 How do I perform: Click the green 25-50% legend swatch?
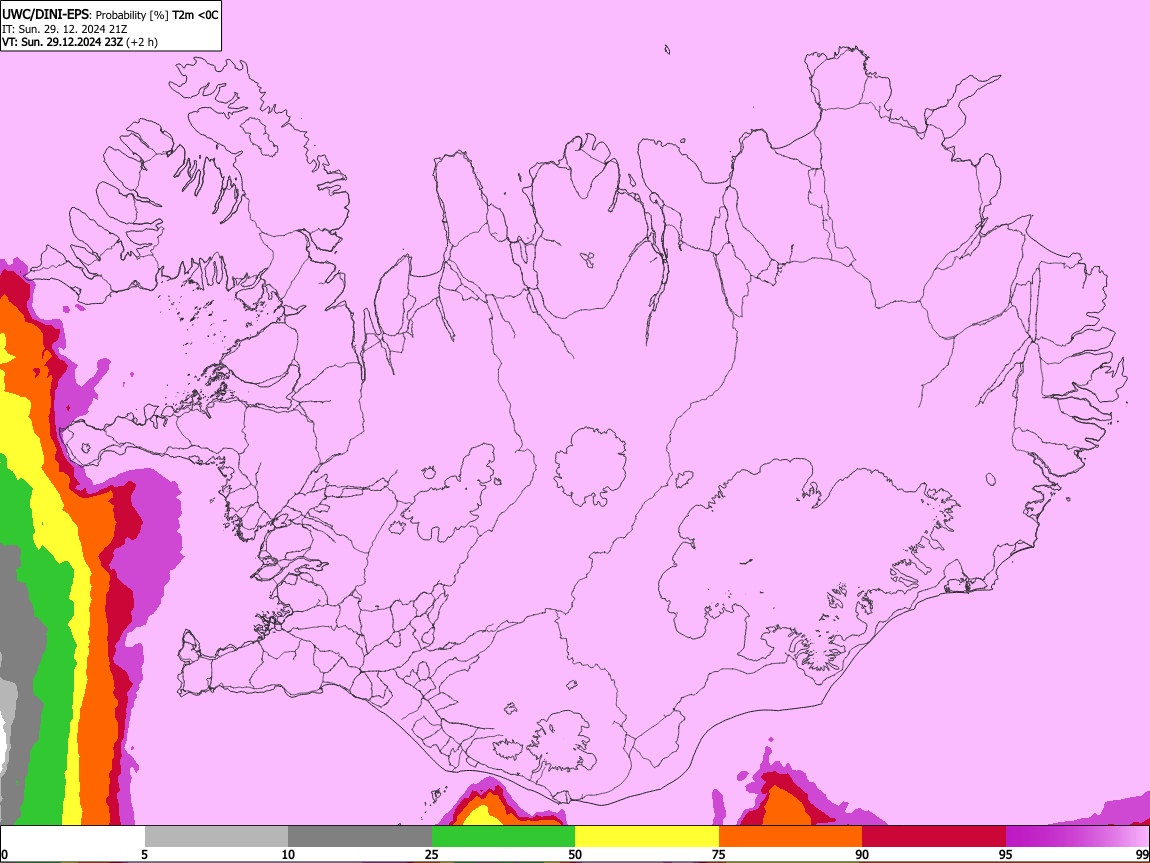pyautogui.click(x=503, y=837)
